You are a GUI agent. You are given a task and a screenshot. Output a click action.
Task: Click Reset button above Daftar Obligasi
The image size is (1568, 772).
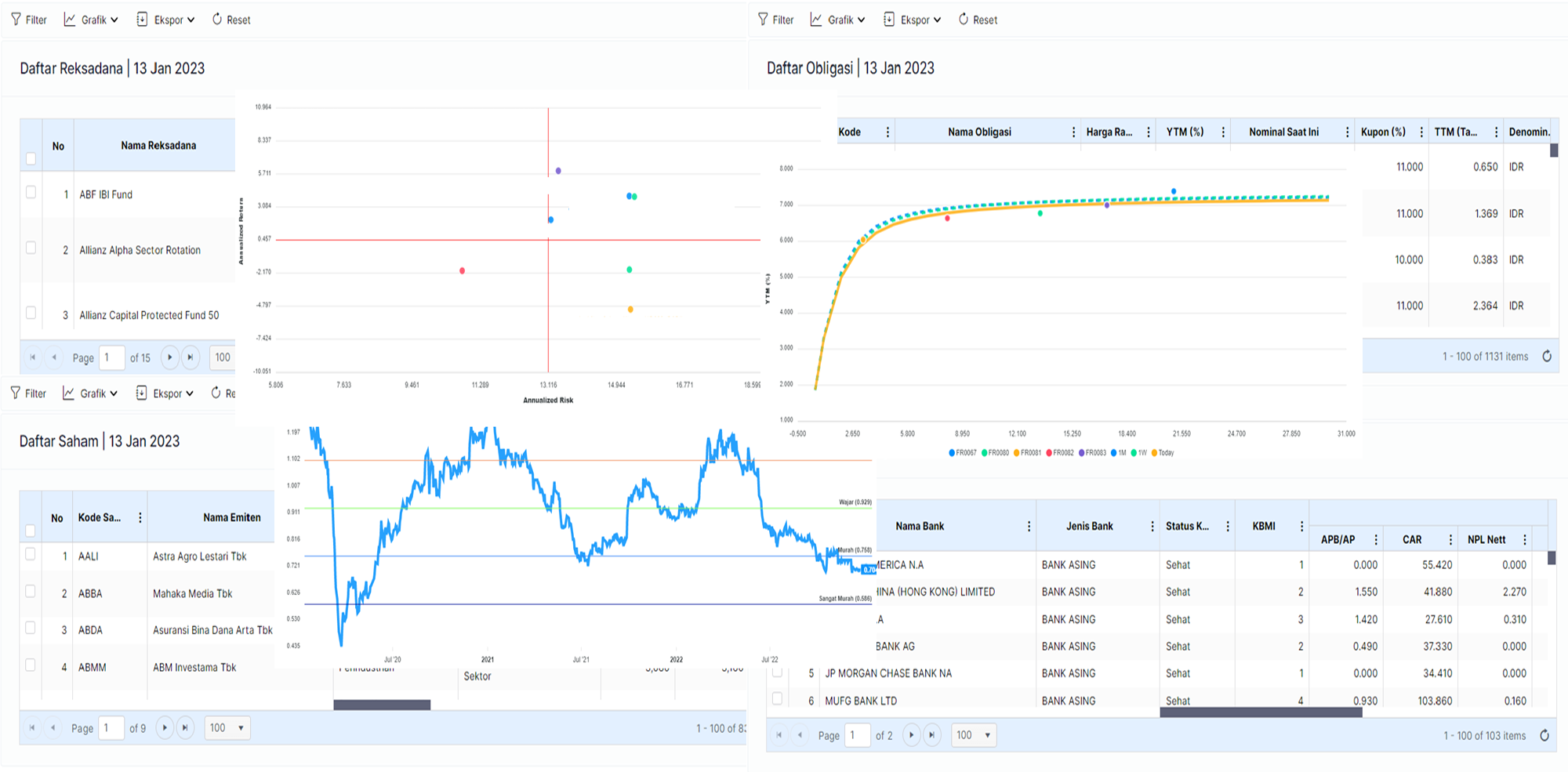click(x=978, y=20)
